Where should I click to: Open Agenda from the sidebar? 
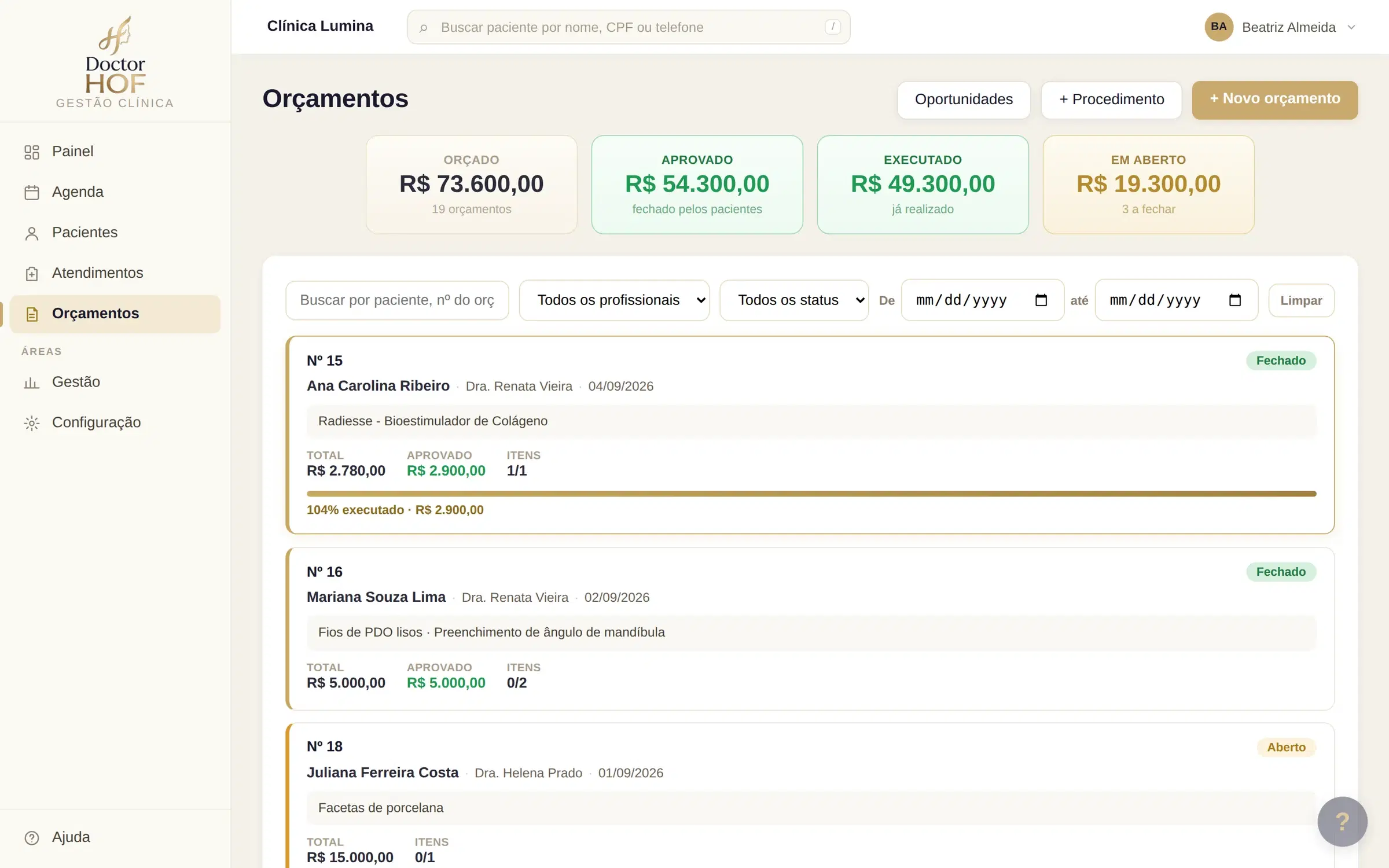tap(115, 192)
